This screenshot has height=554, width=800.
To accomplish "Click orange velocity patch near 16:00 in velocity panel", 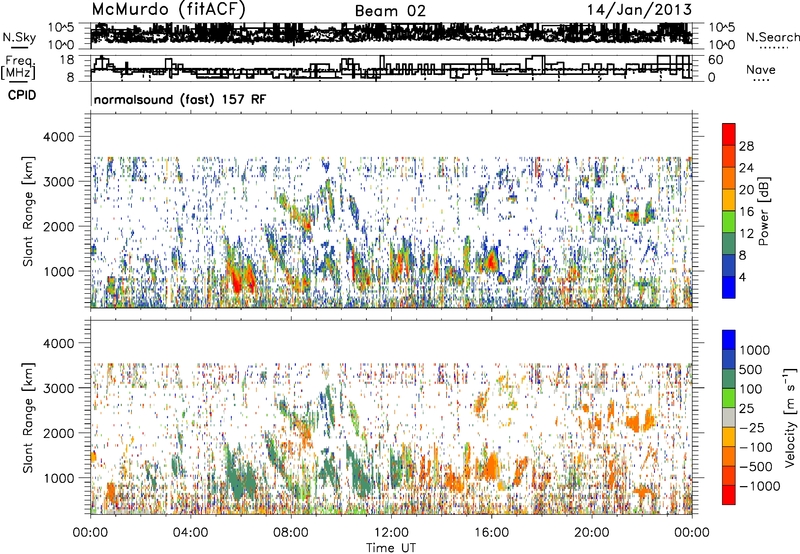I will pos(492,466).
